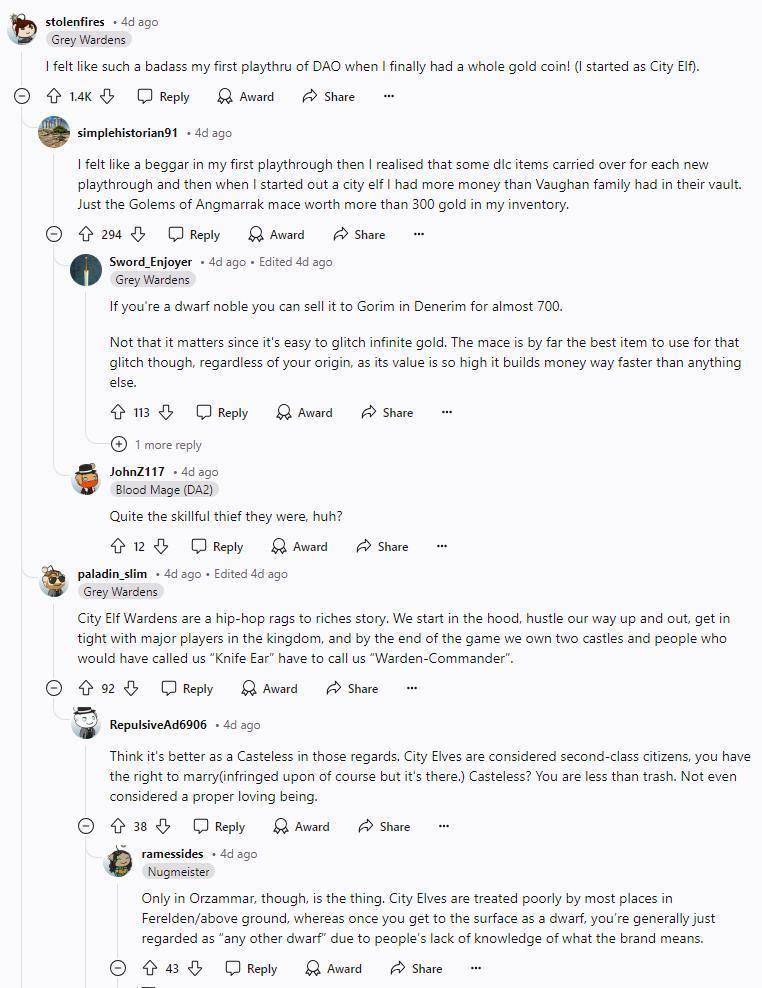Expand the 1 more reply link
Image resolution: width=762 pixels, height=988 pixels.
tap(157, 444)
